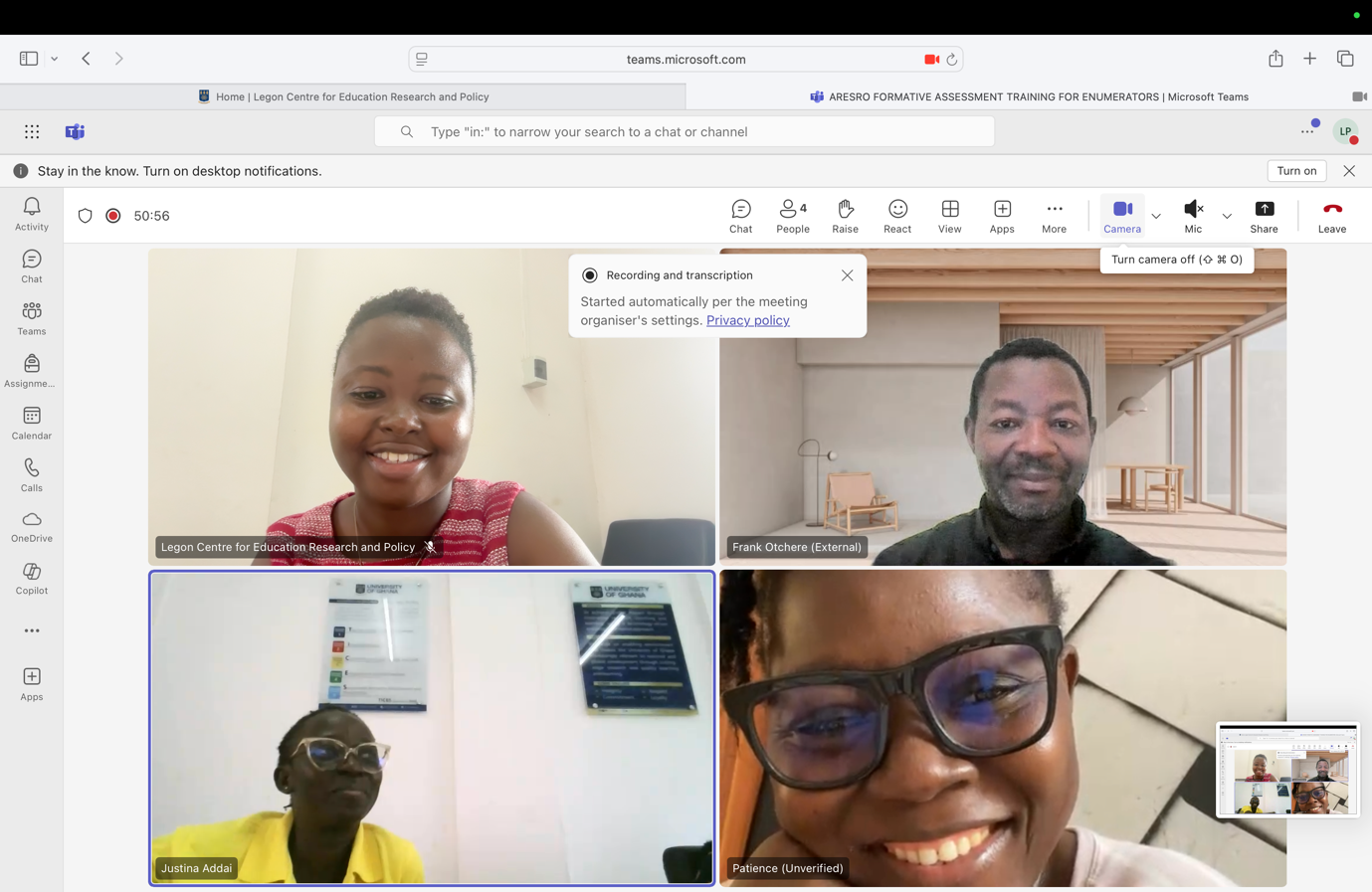Open the More actions menu
The height and width of the screenshot is (892, 1372).
tap(1054, 215)
